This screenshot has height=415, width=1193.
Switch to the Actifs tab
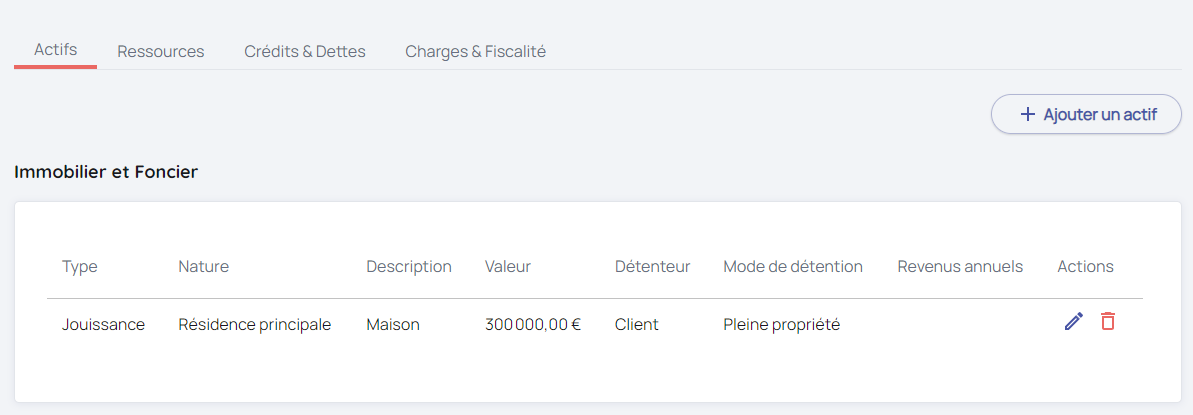click(56, 50)
